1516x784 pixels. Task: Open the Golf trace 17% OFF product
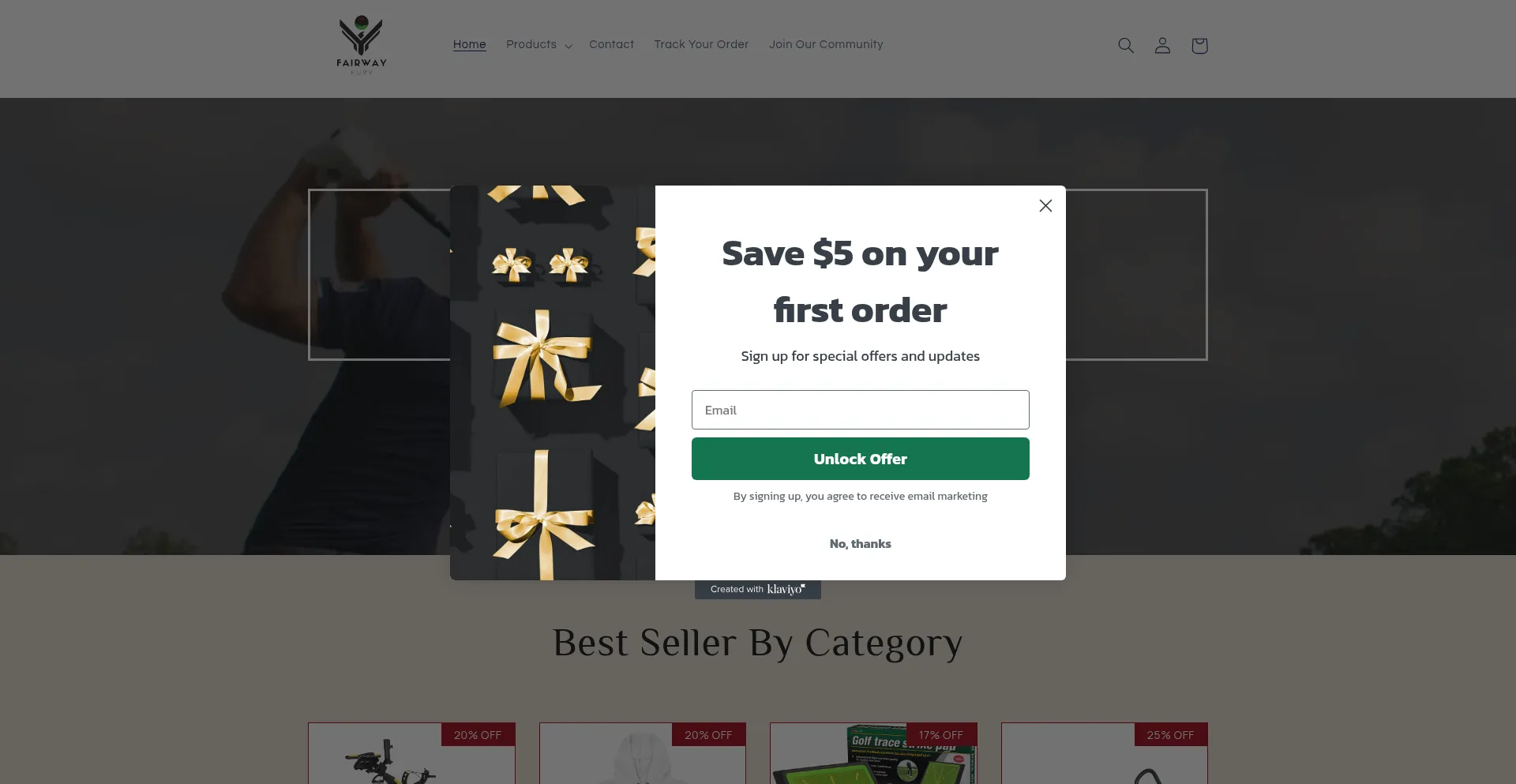[873, 753]
